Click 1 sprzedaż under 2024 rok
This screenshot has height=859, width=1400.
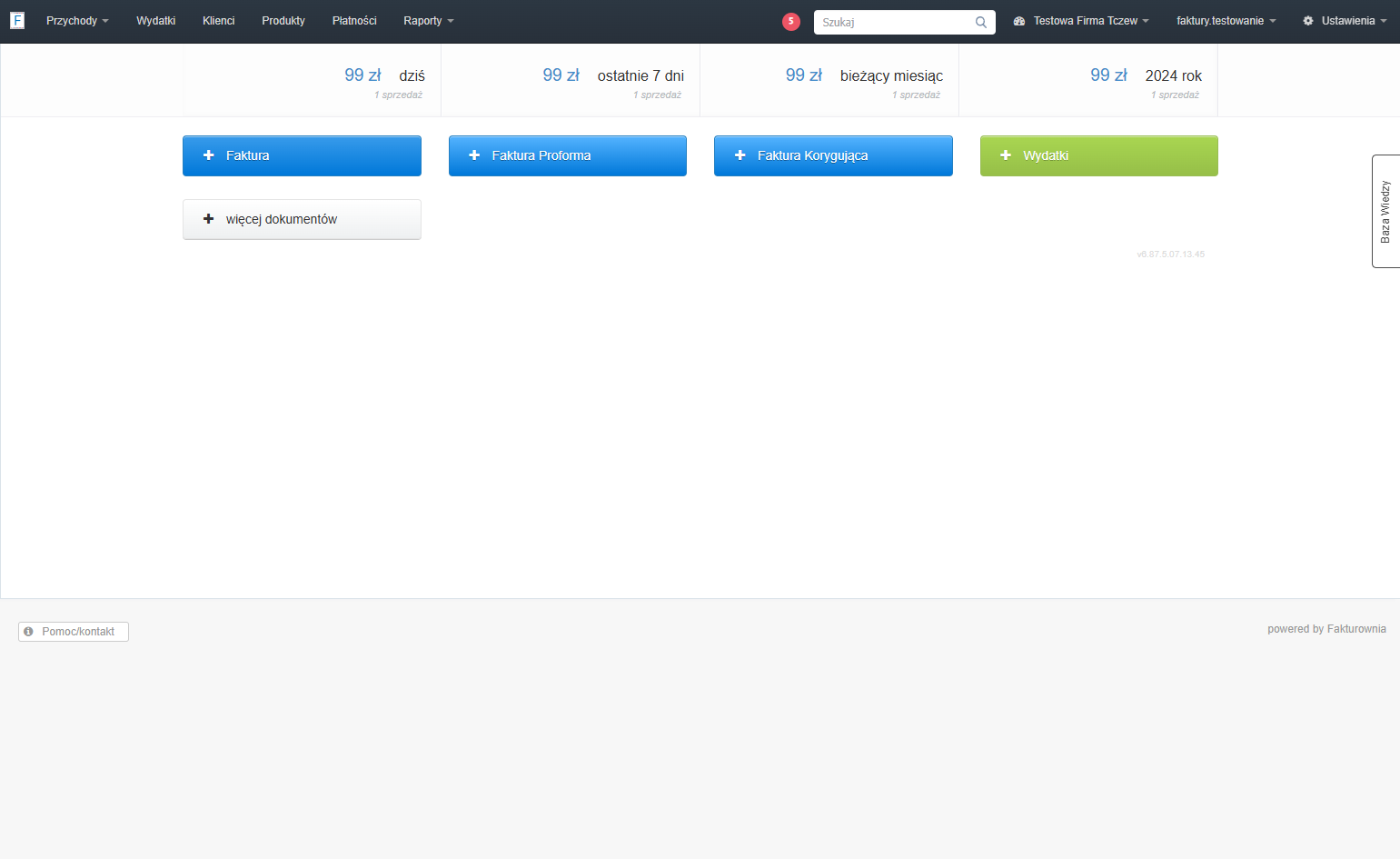click(1175, 95)
